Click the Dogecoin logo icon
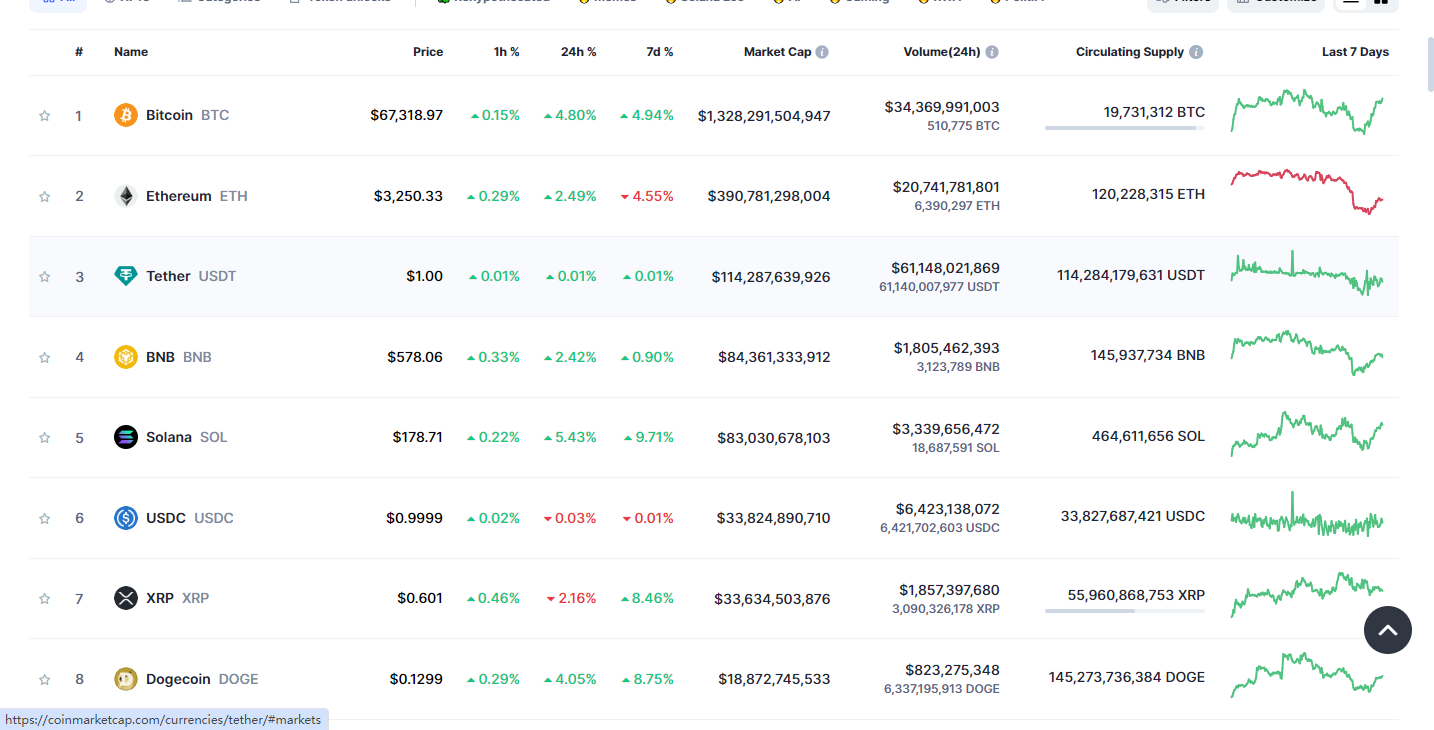Screen dimensions: 1434x730 pos(125,679)
